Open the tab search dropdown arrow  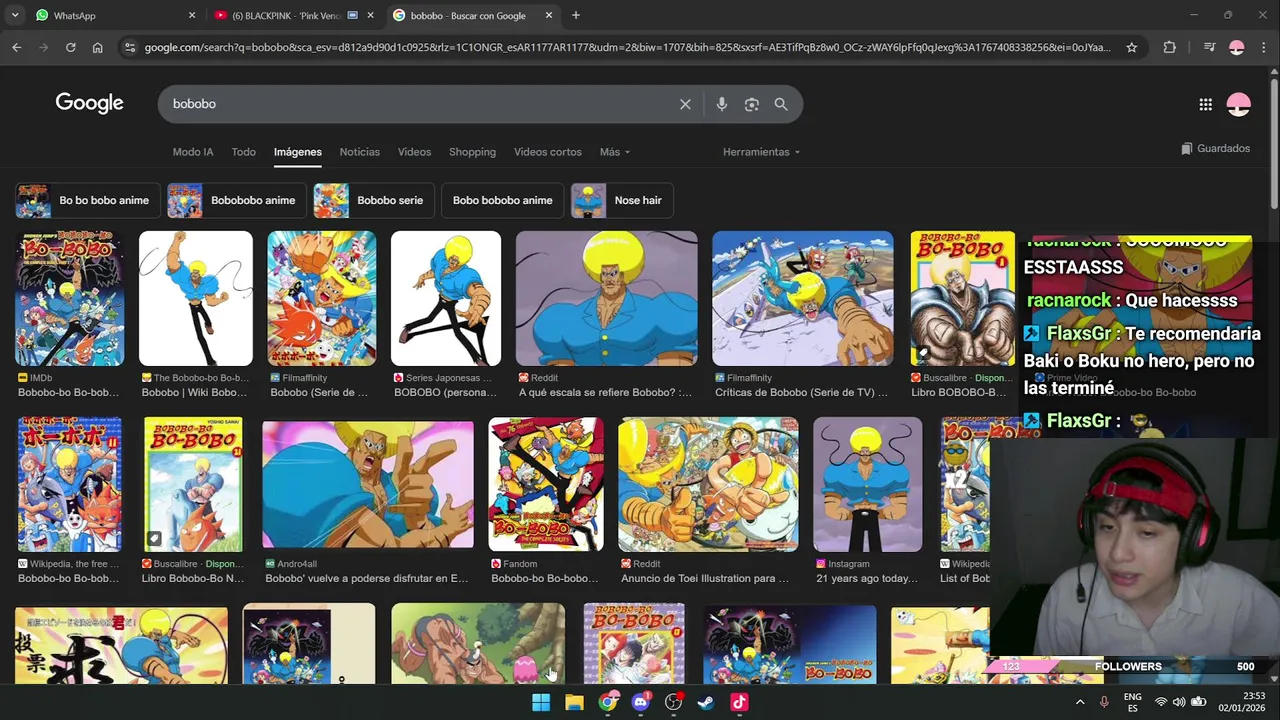pos(15,15)
